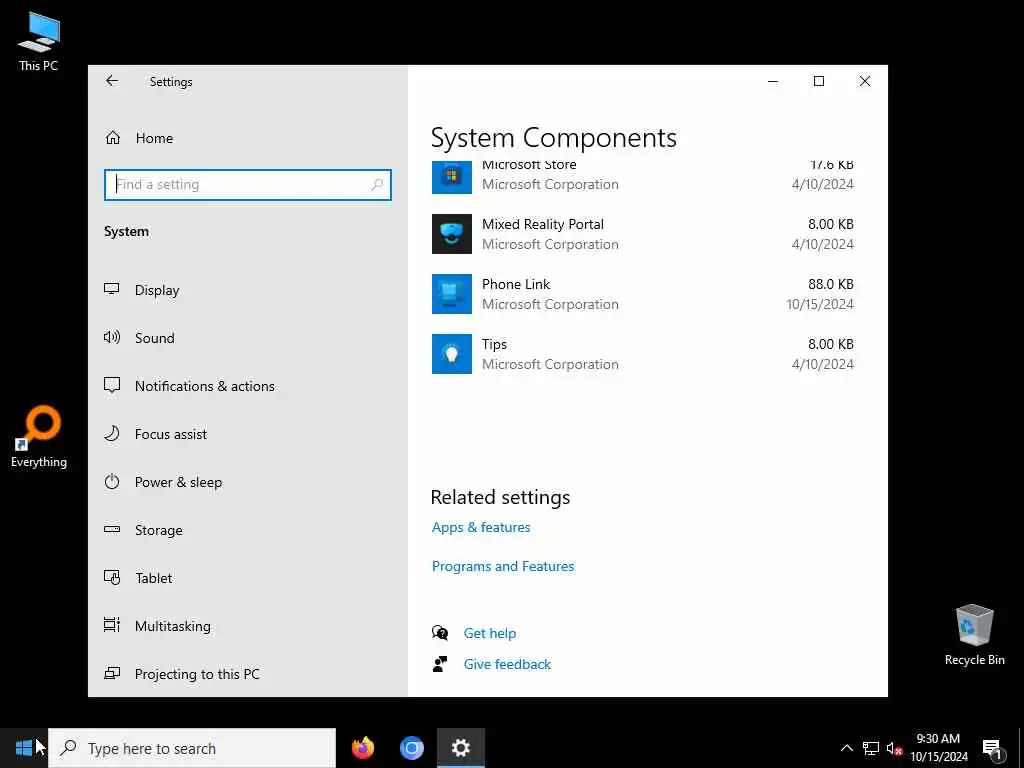The image size is (1024, 768).
Task: Open the Home settings page
Action: coord(154,138)
